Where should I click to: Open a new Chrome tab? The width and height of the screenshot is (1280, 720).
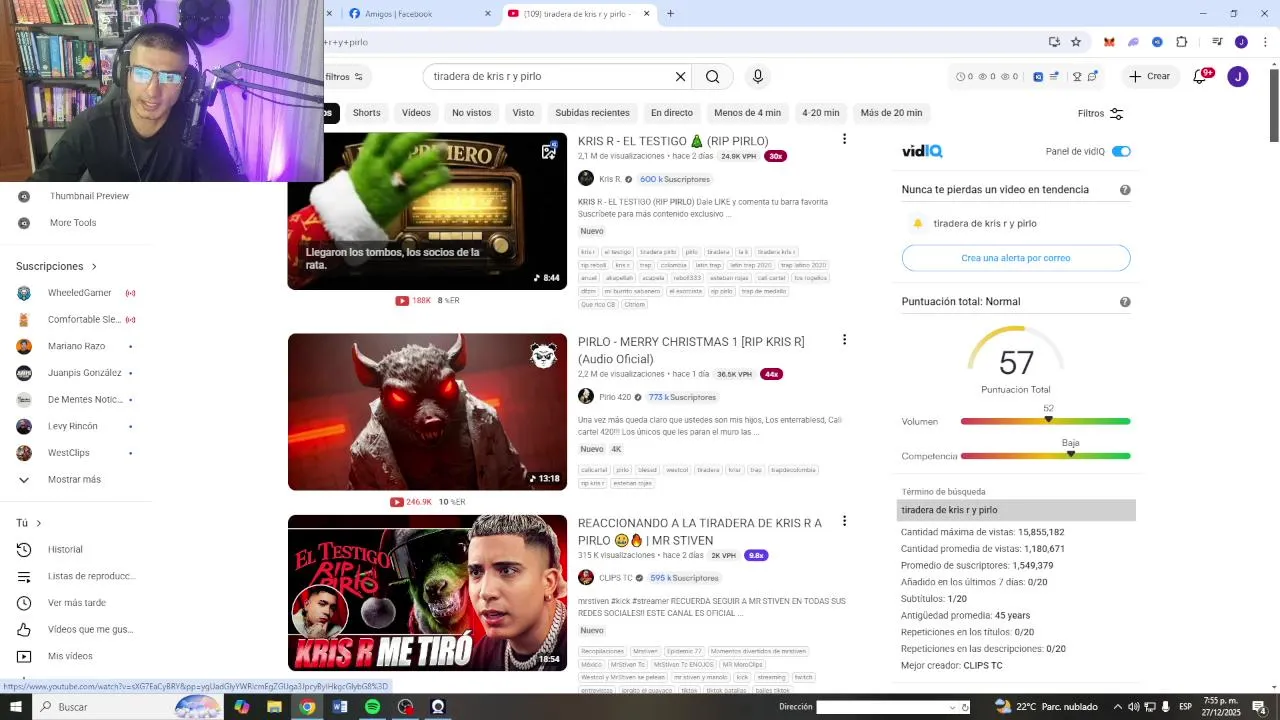670,14
